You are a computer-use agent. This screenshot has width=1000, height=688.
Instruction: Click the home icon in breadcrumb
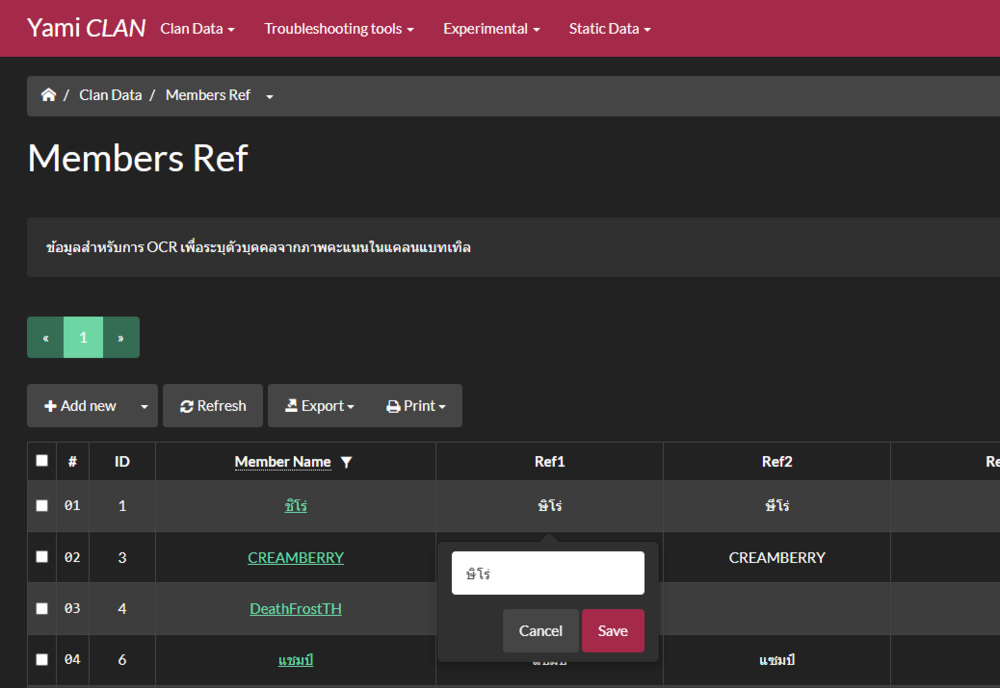[x=48, y=95]
